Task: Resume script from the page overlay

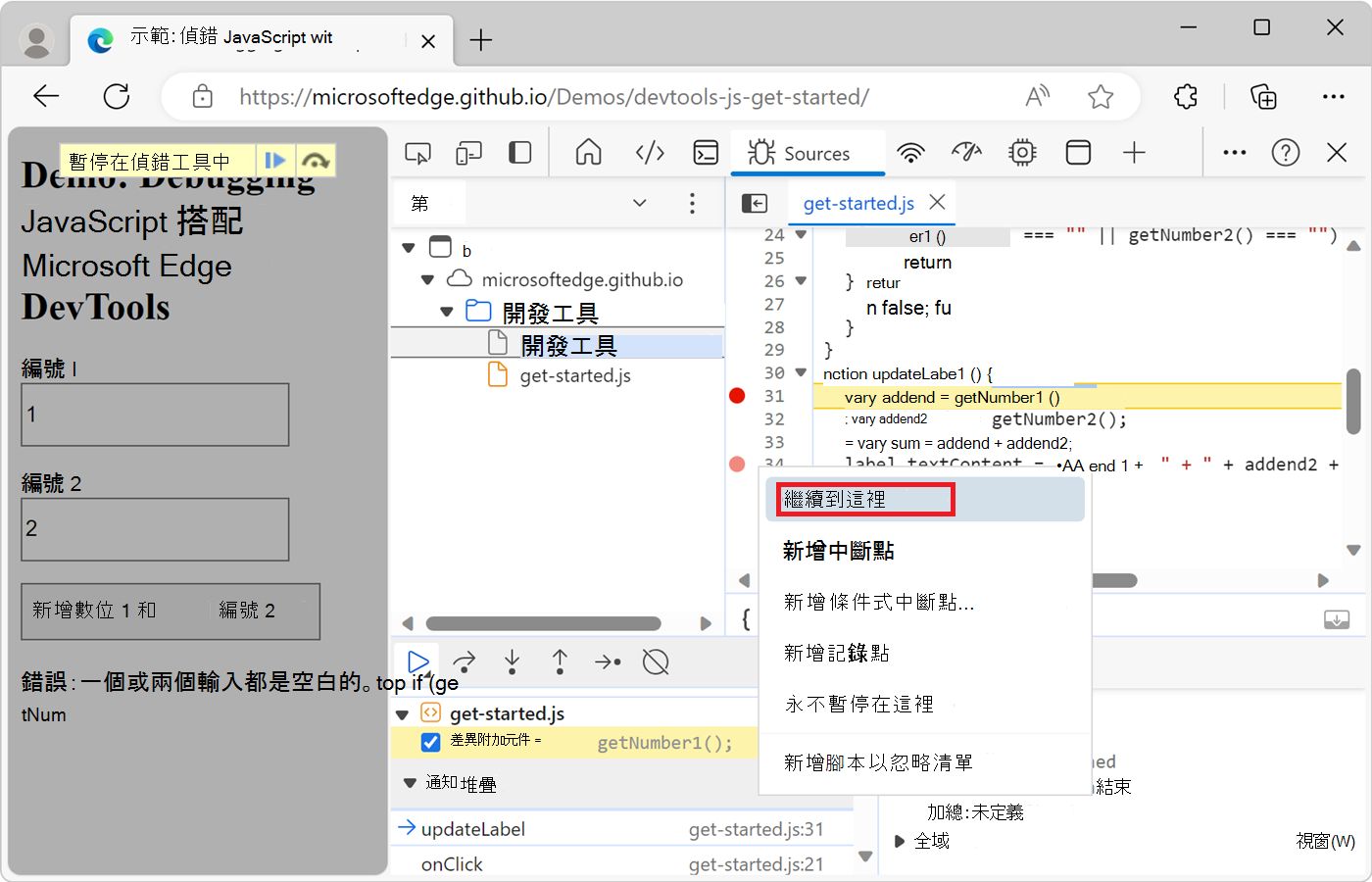Action: click(275, 161)
